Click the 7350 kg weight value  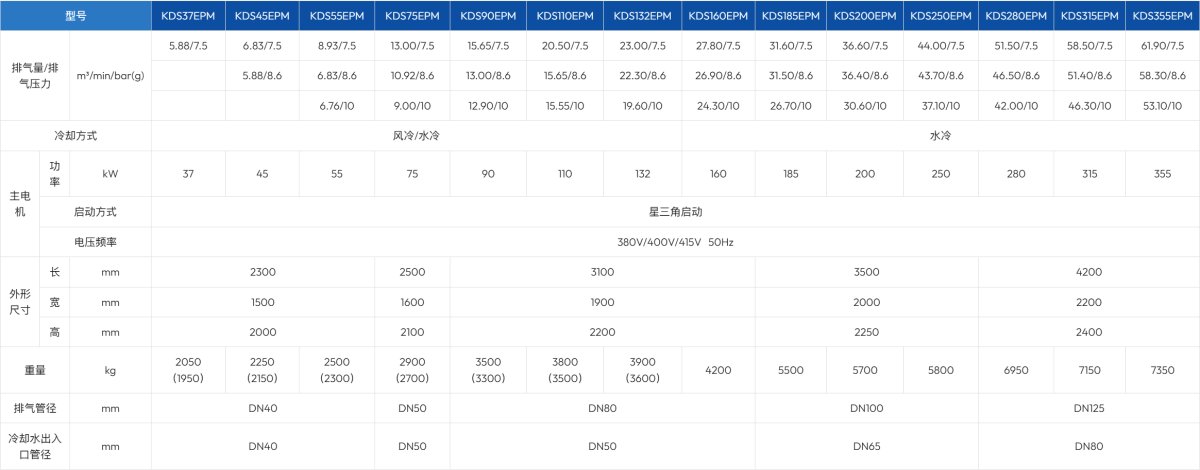click(x=1162, y=370)
